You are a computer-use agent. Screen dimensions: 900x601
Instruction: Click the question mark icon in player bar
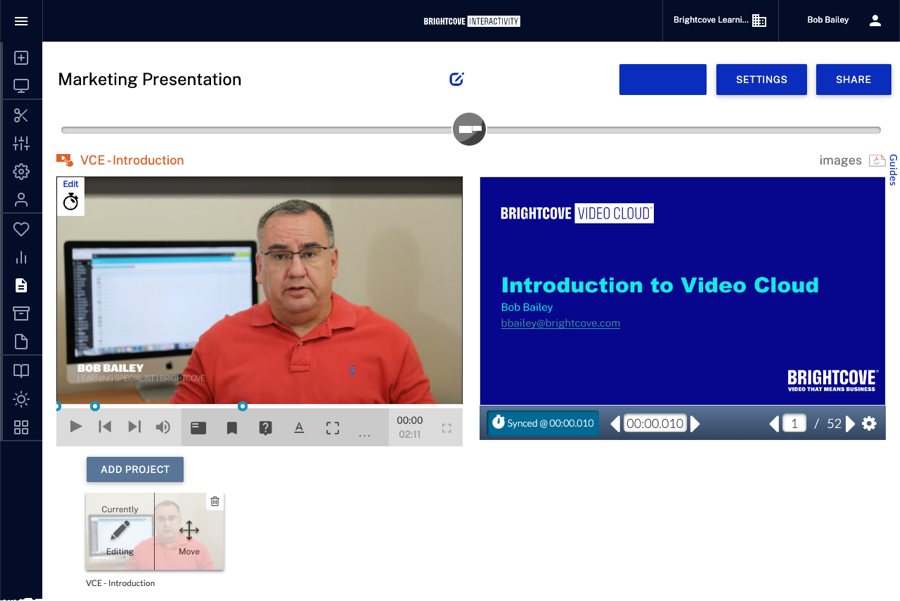coord(265,428)
